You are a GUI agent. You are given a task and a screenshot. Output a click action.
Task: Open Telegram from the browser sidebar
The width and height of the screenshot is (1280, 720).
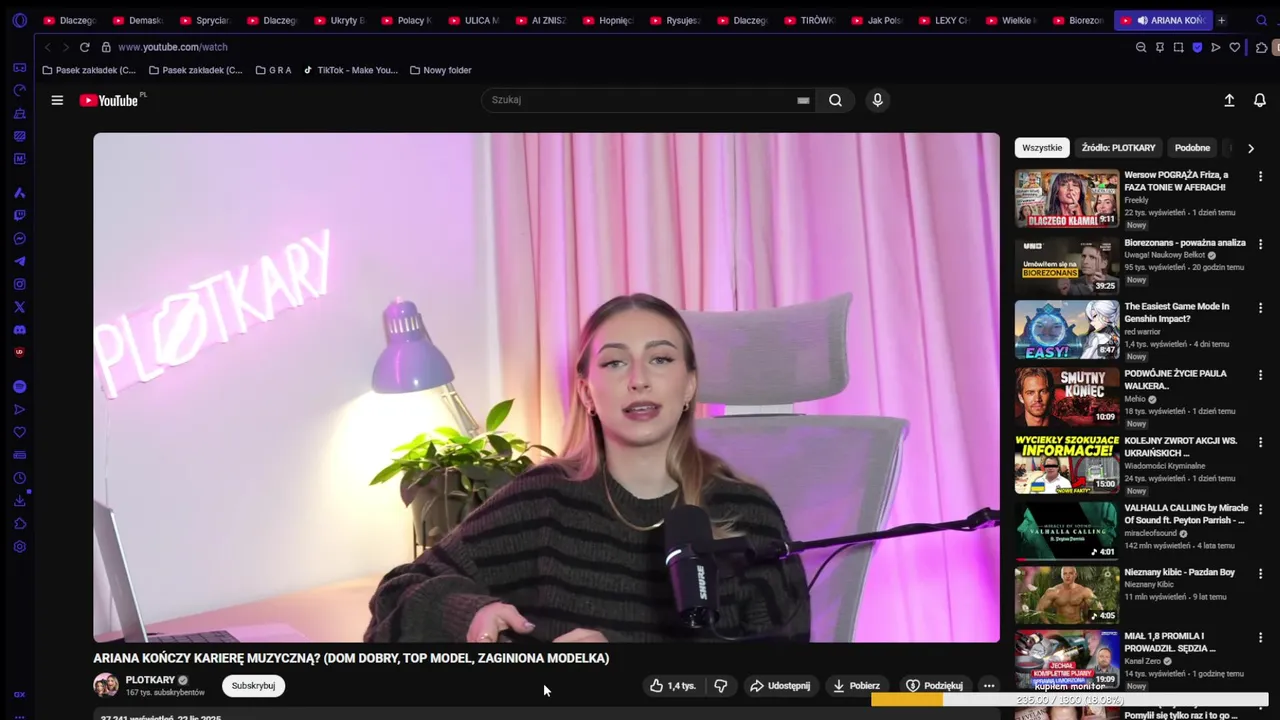click(x=20, y=261)
